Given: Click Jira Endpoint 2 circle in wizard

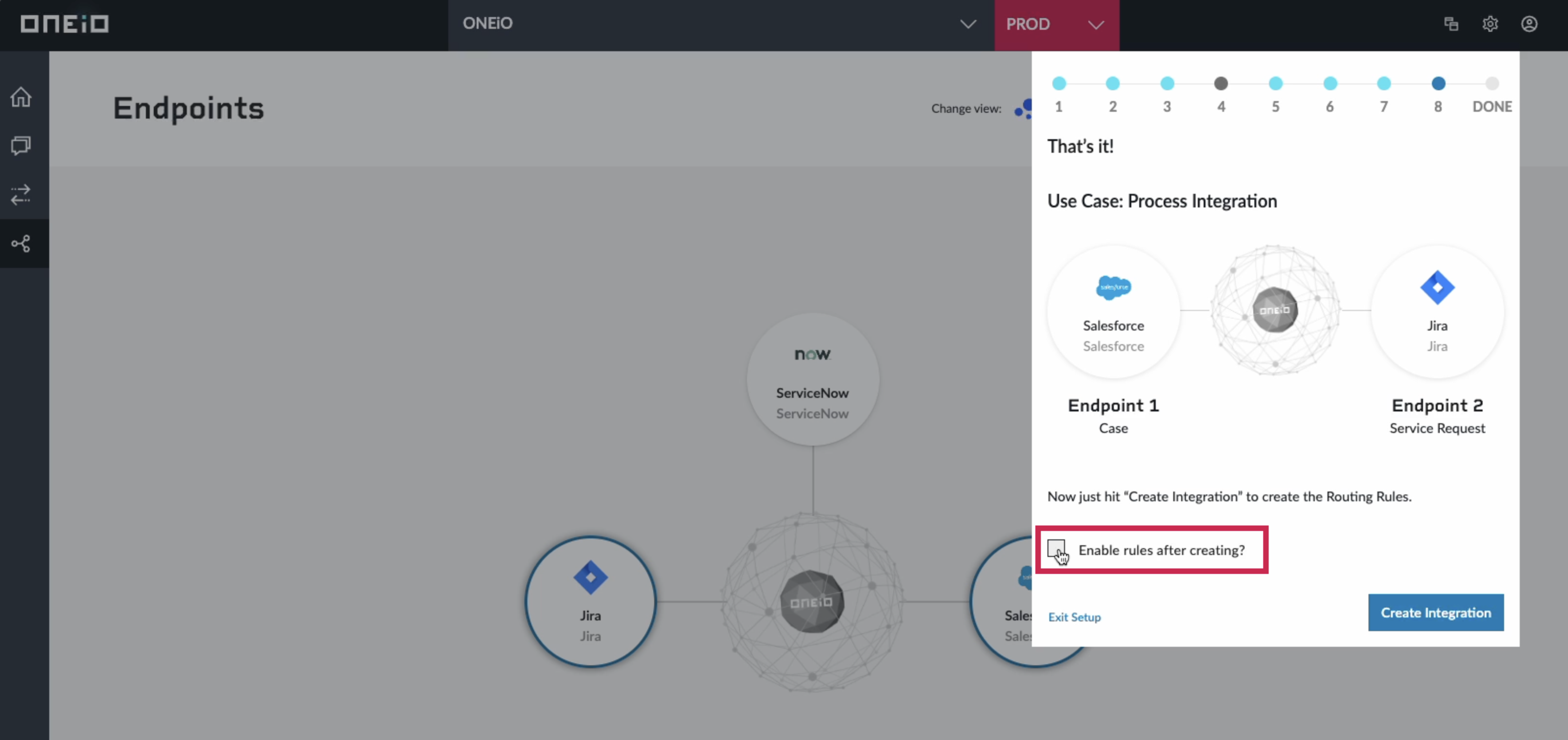Looking at the screenshot, I should (x=1437, y=311).
